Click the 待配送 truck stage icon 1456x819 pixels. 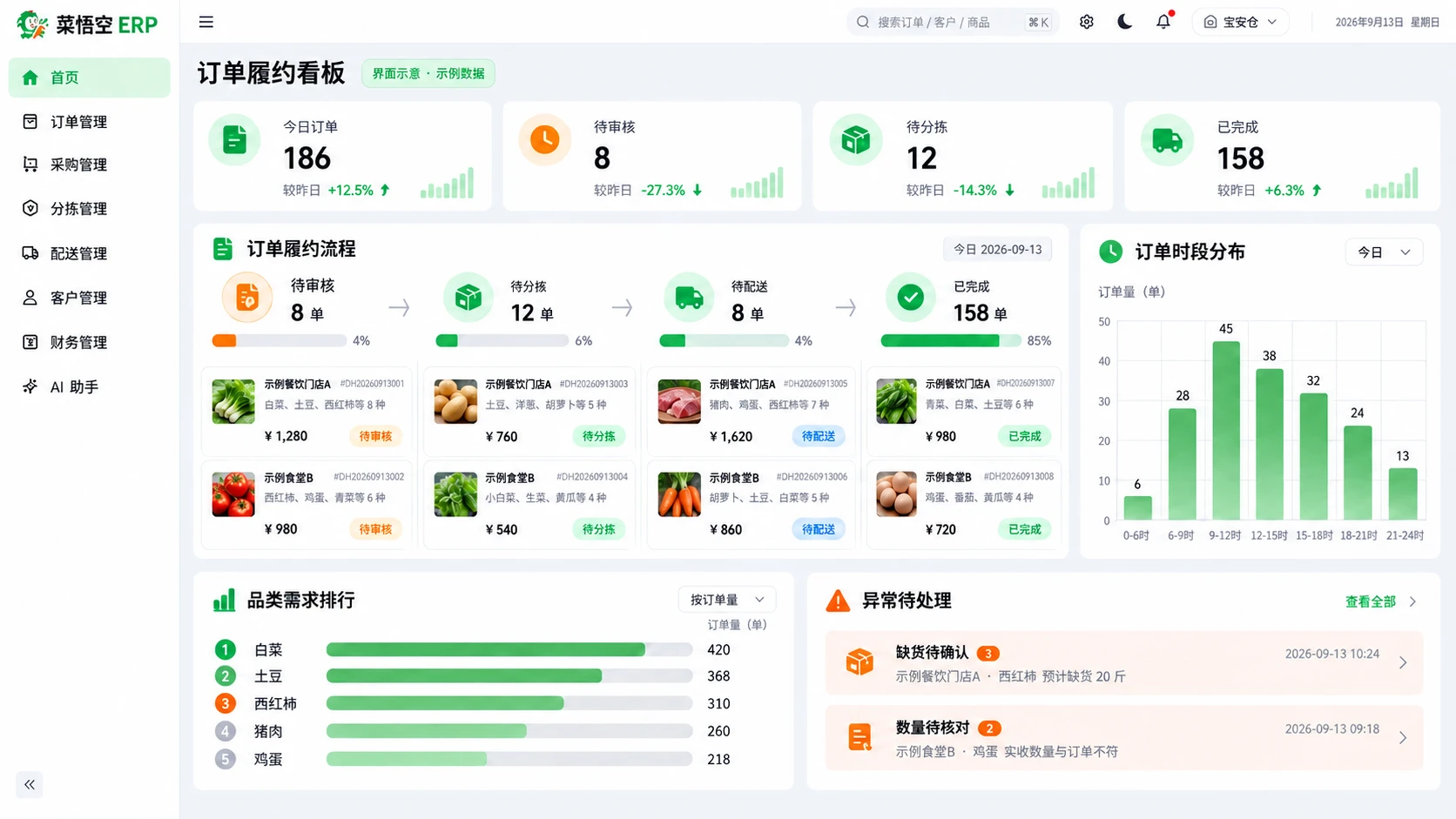click(x=689, y=298)
